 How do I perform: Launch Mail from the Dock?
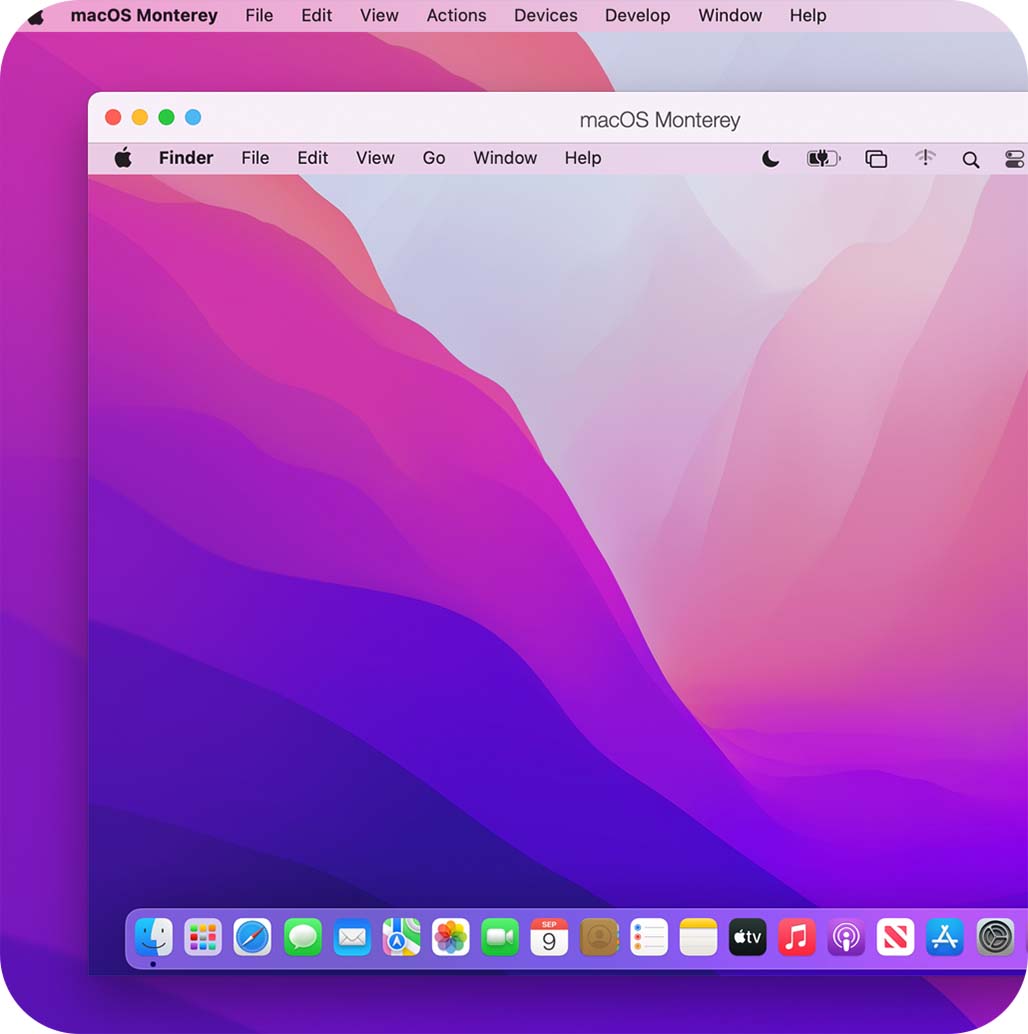(x=352, y=937)
